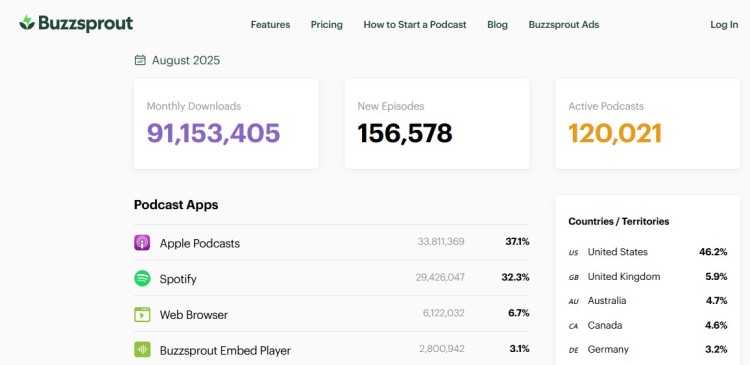Go to How to Start a Podcast
750x365 pixels.
click(415, 24)
